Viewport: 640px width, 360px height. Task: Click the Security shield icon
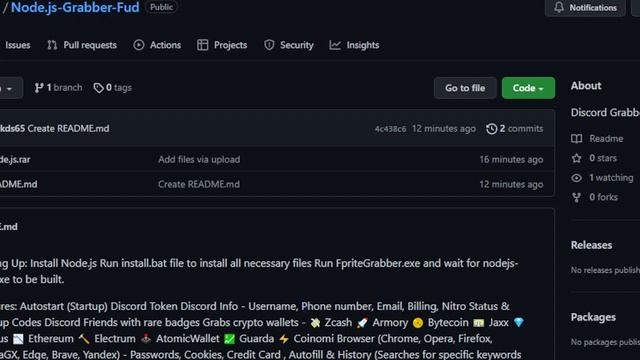pos(269,45)
